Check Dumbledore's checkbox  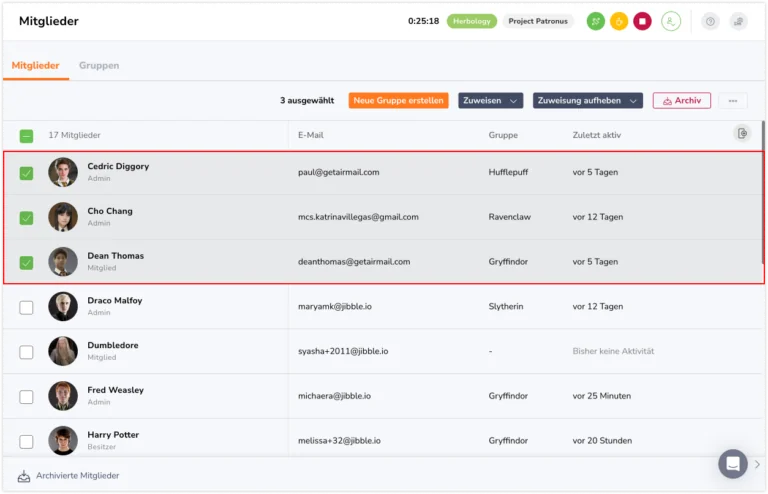click(26, 352)
